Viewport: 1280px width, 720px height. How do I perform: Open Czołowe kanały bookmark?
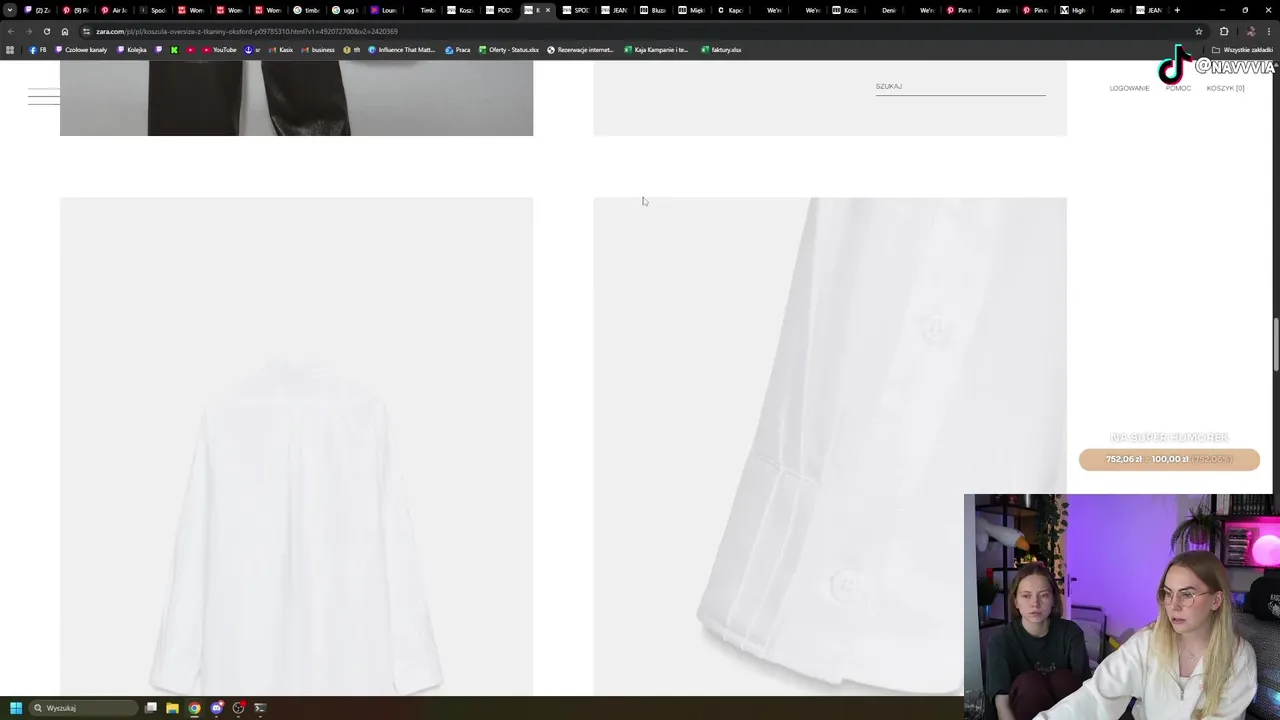[81, 50]
